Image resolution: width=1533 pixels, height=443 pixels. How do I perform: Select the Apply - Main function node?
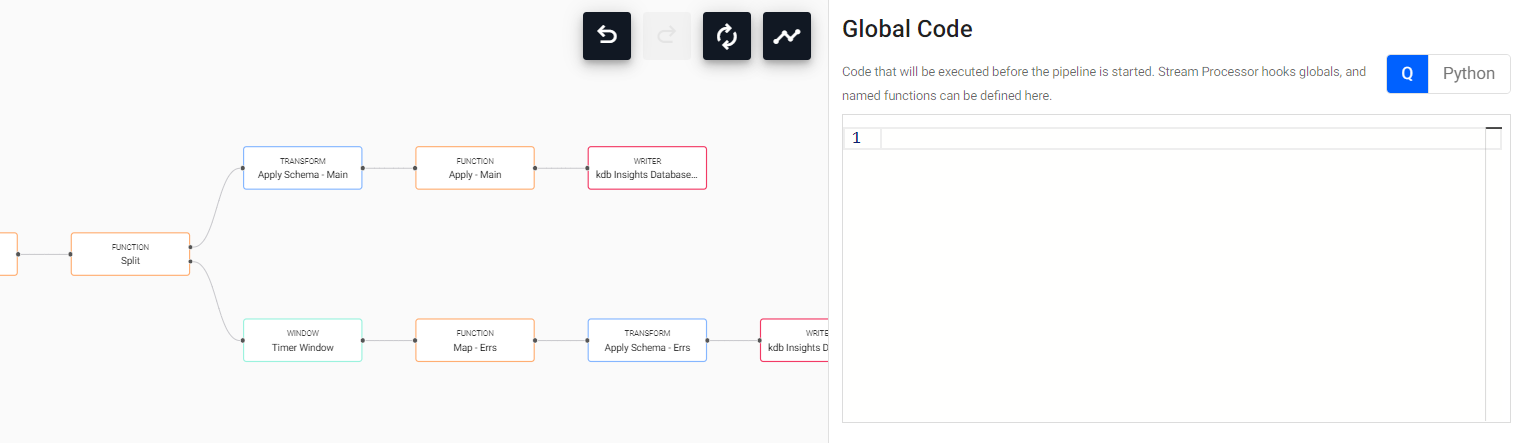pos(475,168)
